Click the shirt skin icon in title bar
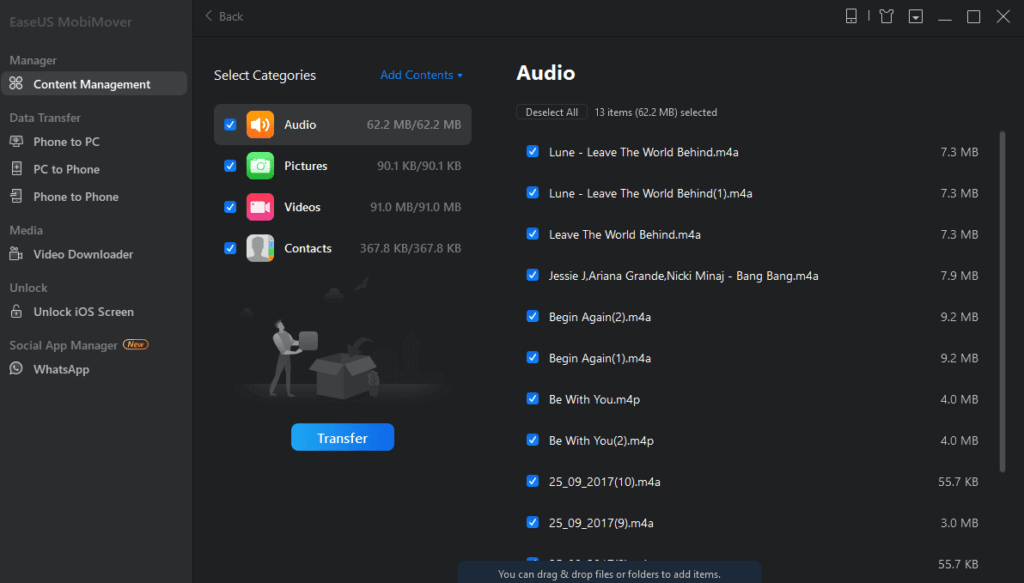Image resolution: width=1024 pixels, height=583 pixels. [886, 16]
